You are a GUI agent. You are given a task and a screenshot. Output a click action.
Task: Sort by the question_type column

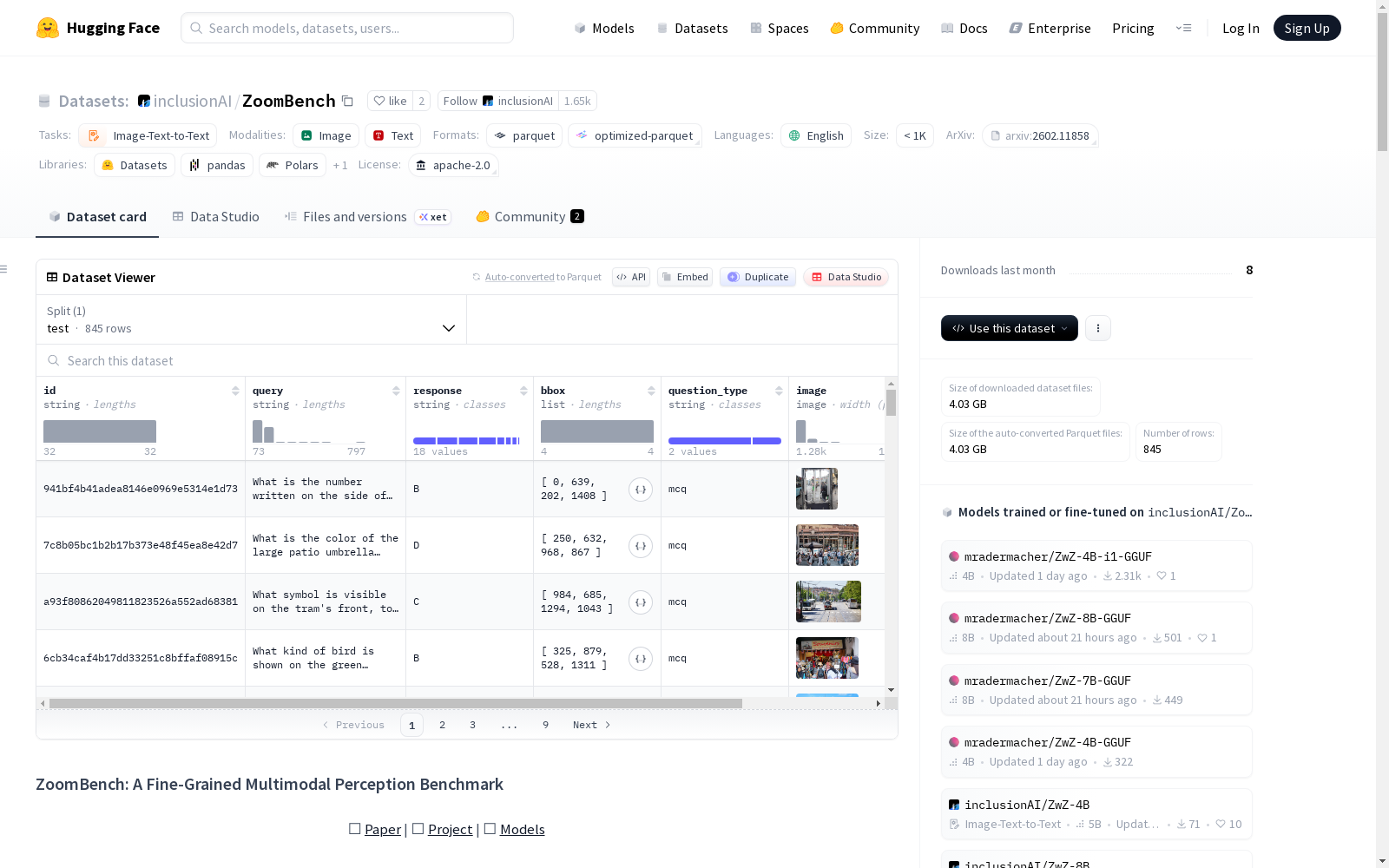click(x=779, y=391)
